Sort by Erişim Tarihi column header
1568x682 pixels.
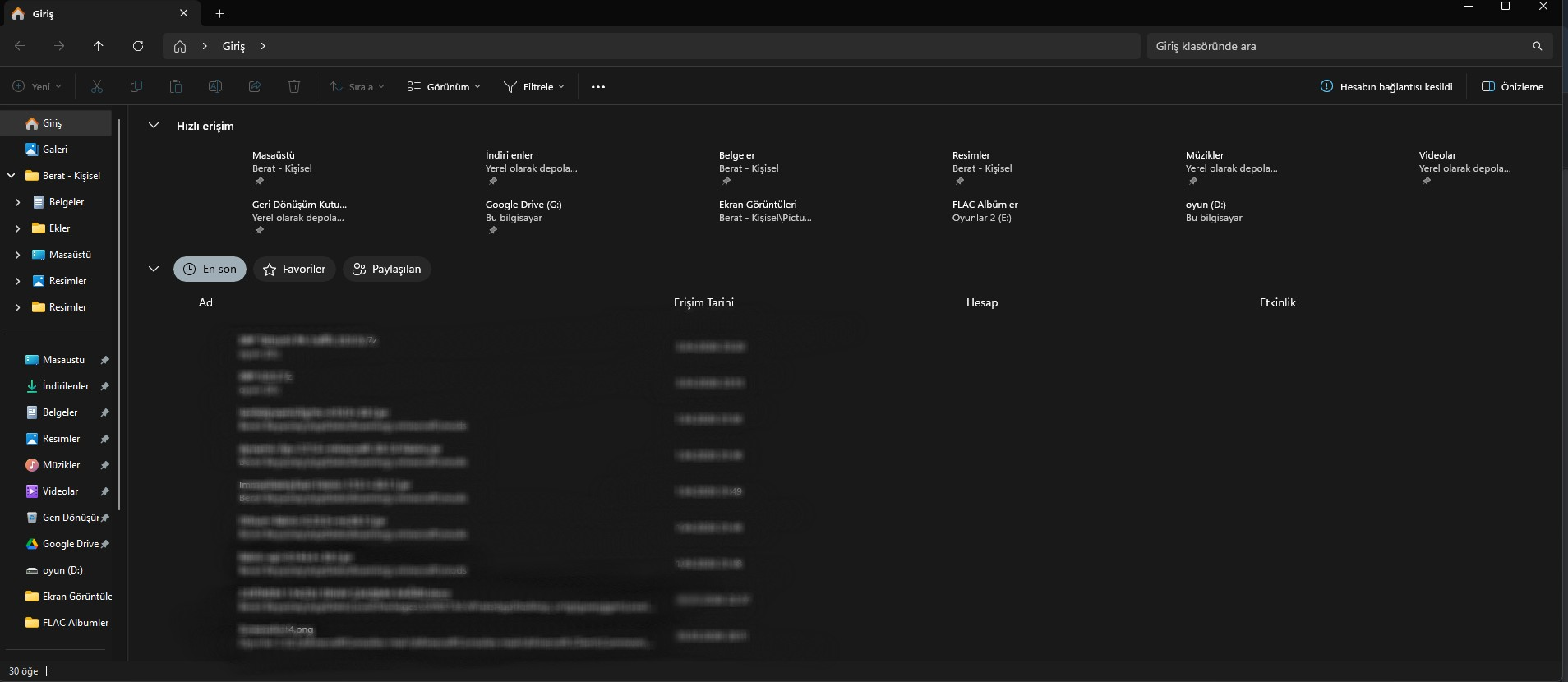(703, 303)
